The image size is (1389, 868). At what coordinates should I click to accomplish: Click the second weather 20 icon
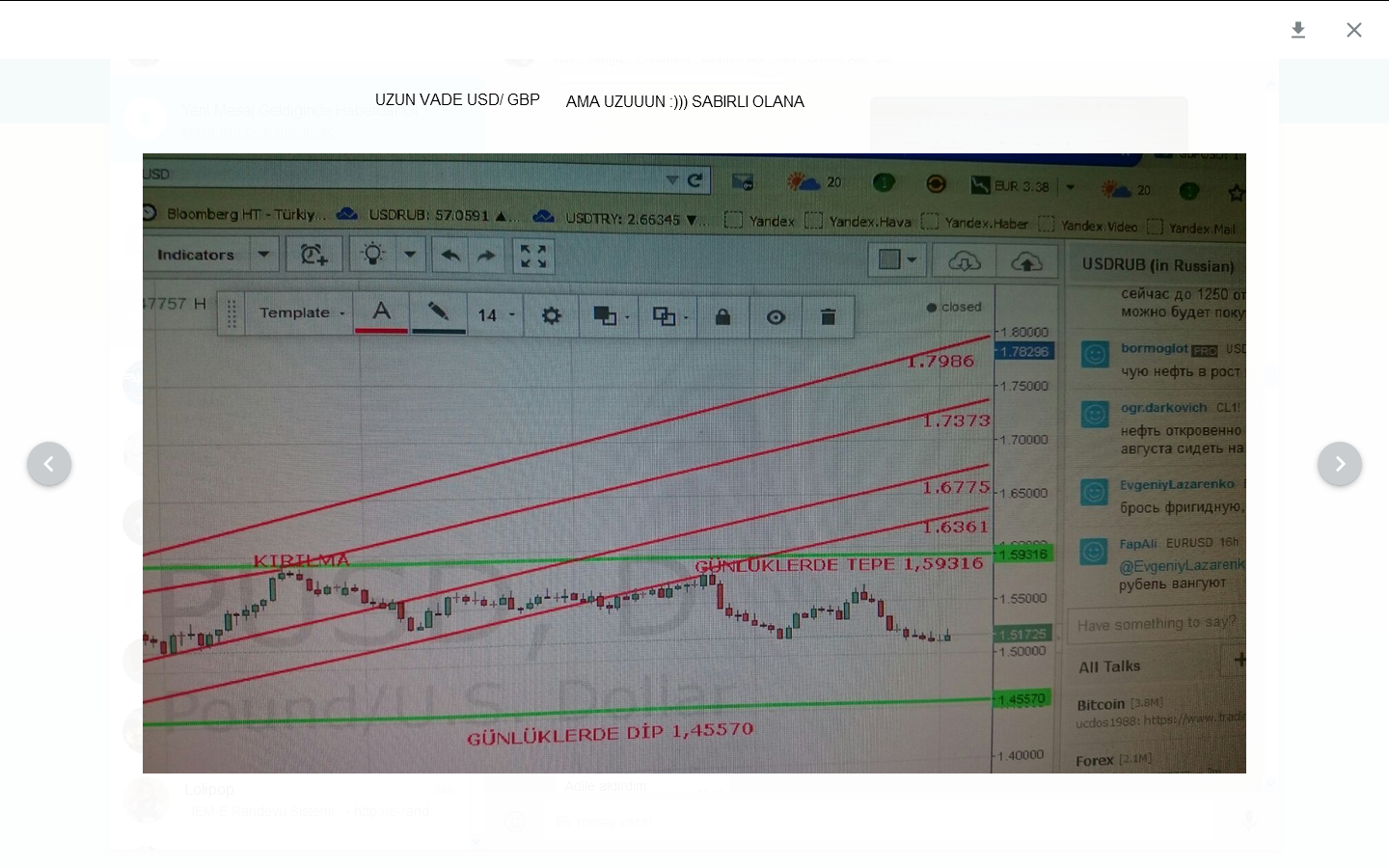pos(1126,189)
